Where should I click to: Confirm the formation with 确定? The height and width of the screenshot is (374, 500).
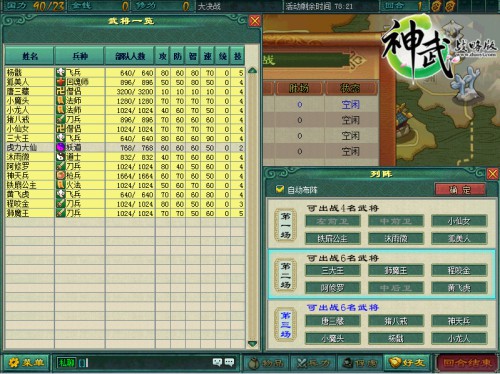(x=460, y=190)
